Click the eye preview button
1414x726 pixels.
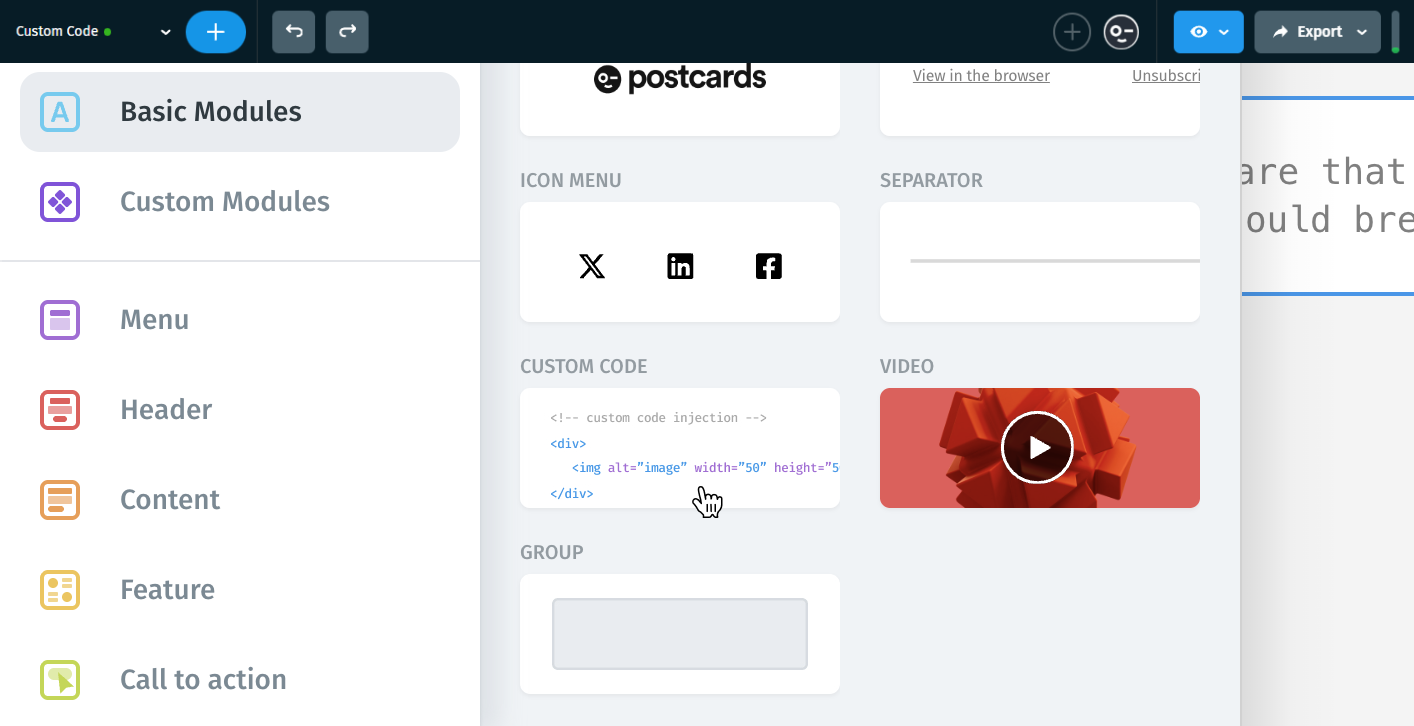1198,32
